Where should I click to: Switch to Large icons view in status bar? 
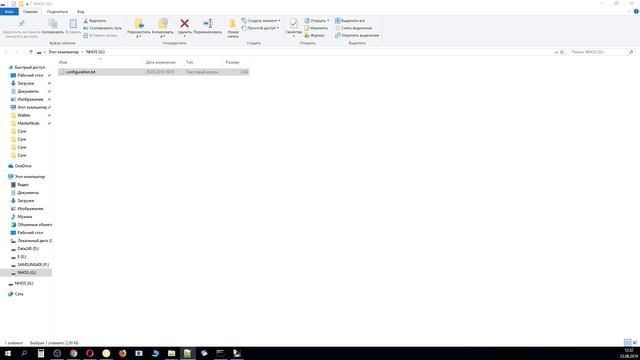[635, 342]
